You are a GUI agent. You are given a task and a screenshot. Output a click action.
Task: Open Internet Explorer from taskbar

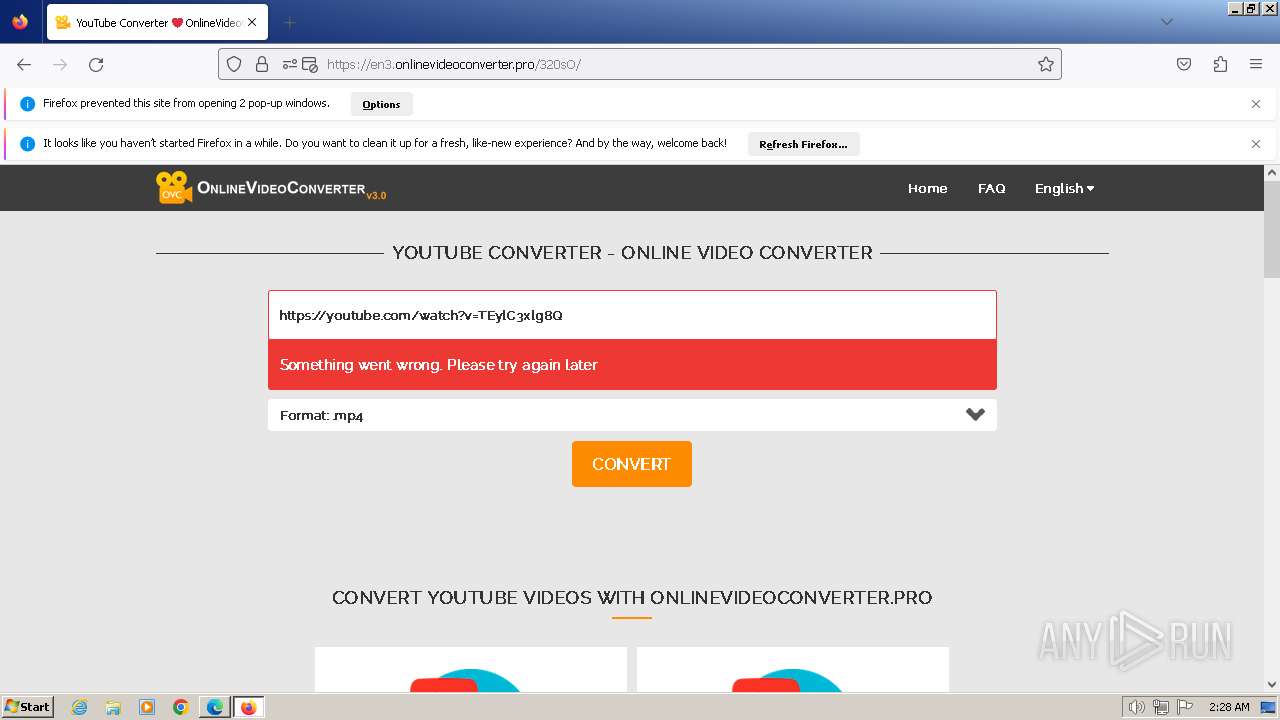tap(80, 707)
